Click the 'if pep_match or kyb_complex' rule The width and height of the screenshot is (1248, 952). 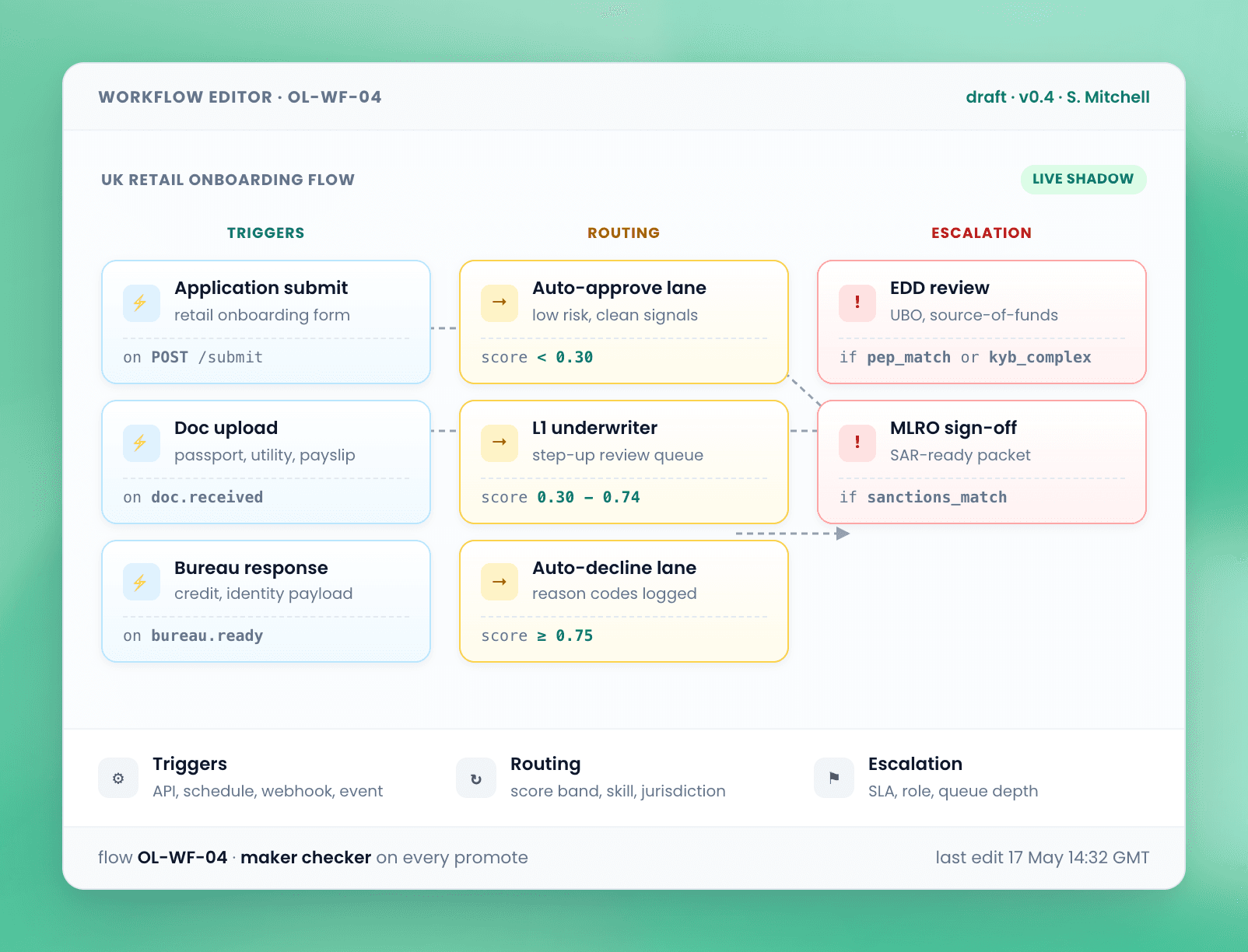[x=965, y=357]
